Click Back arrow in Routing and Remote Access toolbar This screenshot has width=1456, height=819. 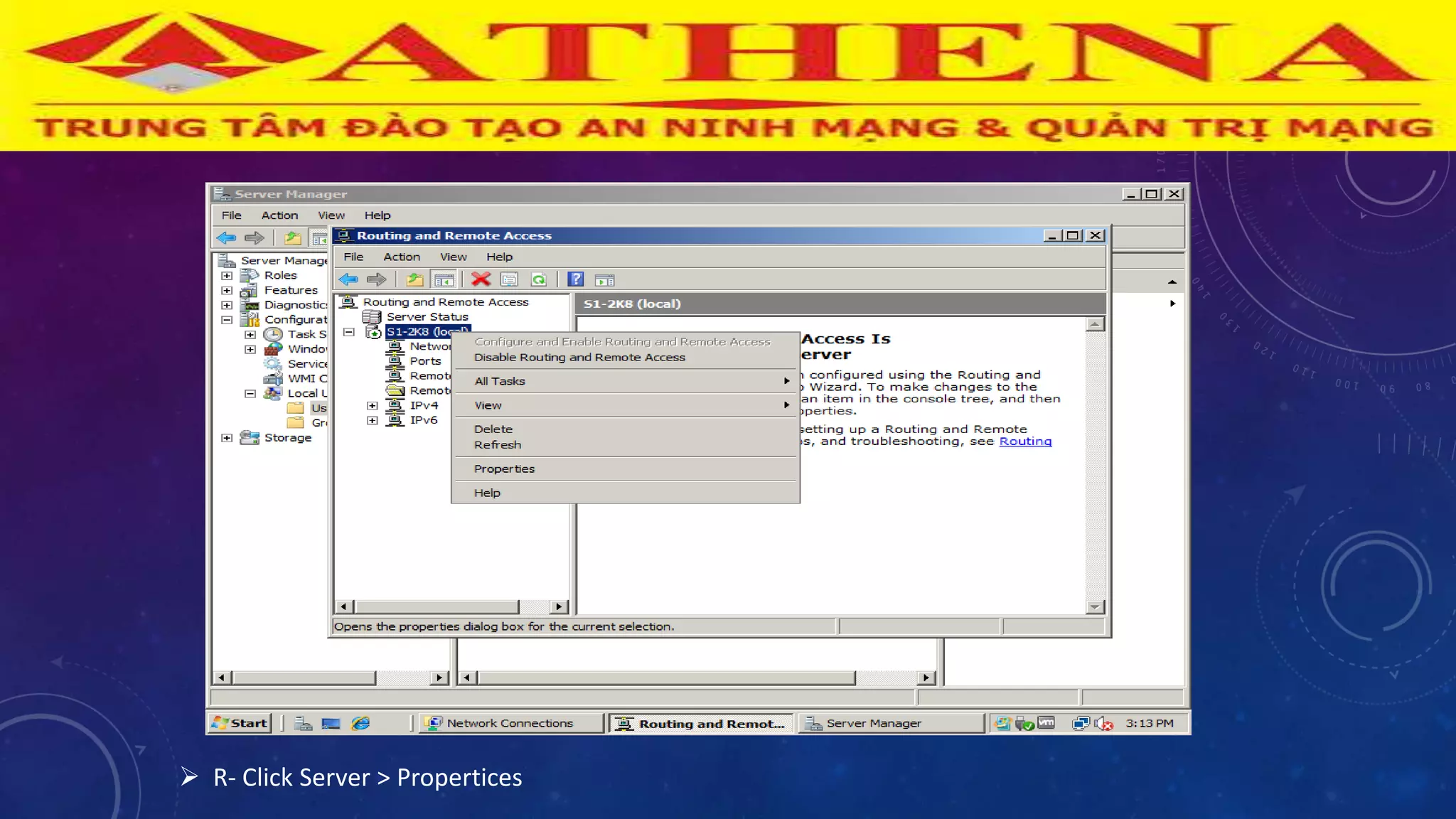348,279
